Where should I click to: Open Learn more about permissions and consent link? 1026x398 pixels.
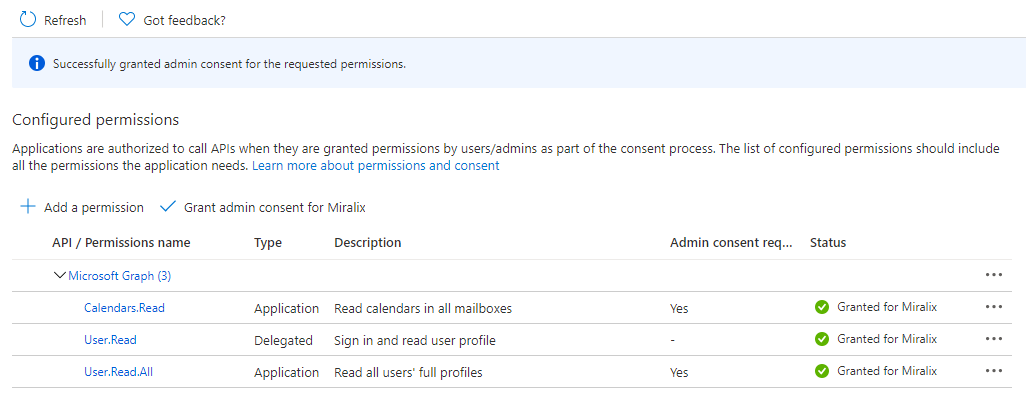376,166
